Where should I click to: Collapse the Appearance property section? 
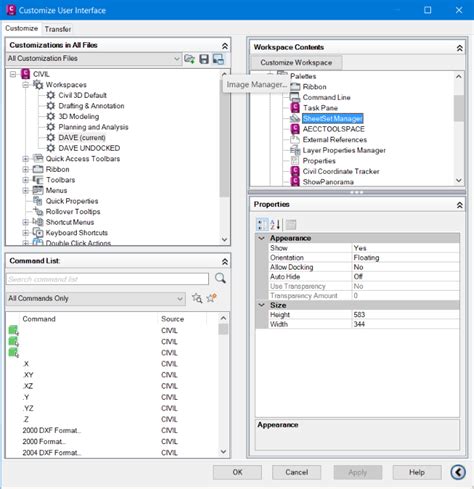[262, 238]
